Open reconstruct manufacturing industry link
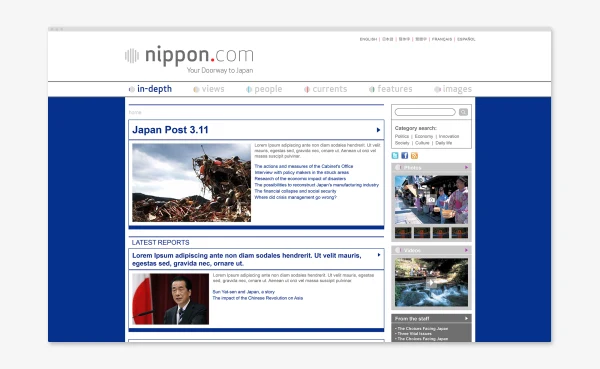Image resolution: width=600 pixels, height=369 pixels. (316, 185)
